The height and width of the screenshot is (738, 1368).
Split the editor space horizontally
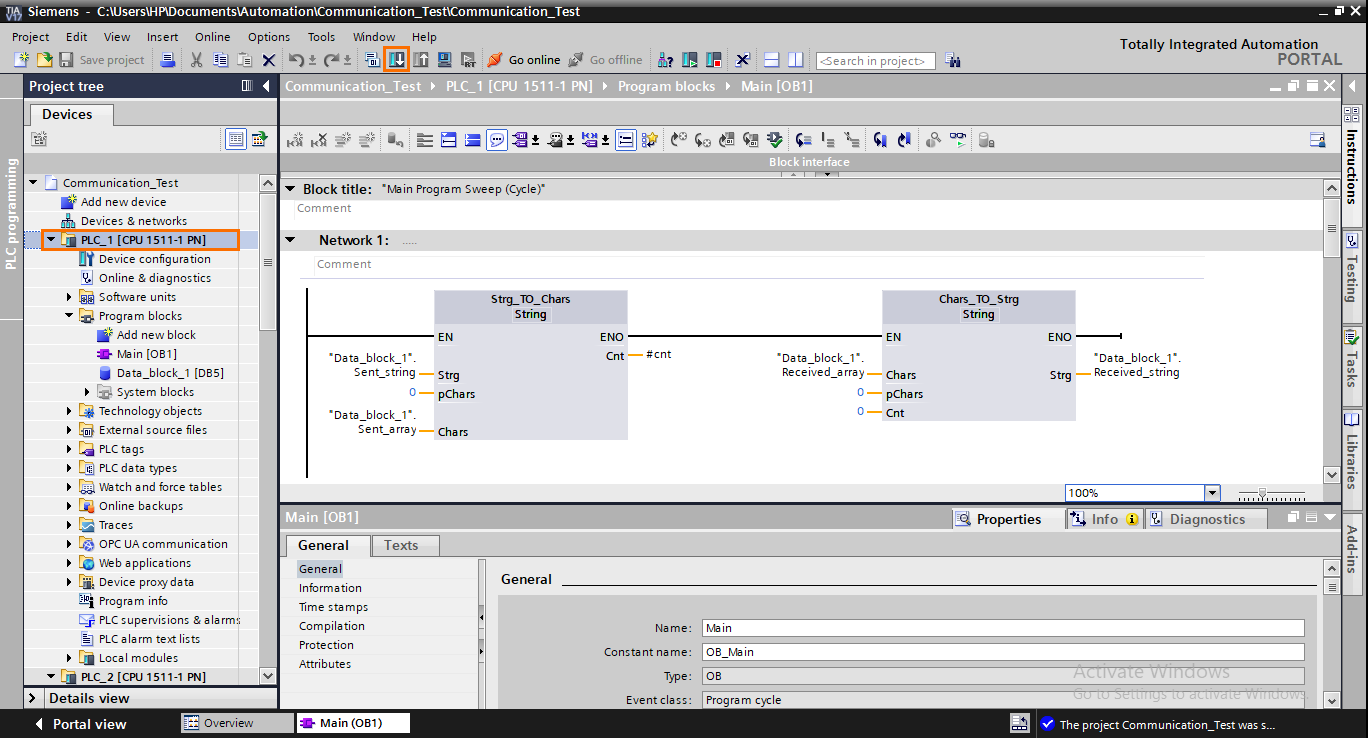(x=771, y=60)
